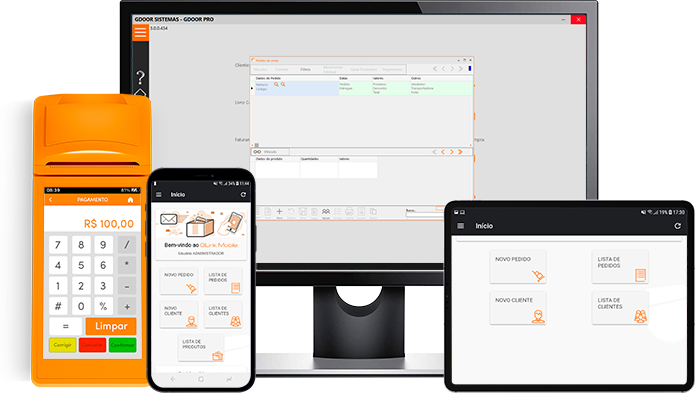Switch to the Filtros tab in Pedidos window
The image size is (695, 393).
click(305, 70)
